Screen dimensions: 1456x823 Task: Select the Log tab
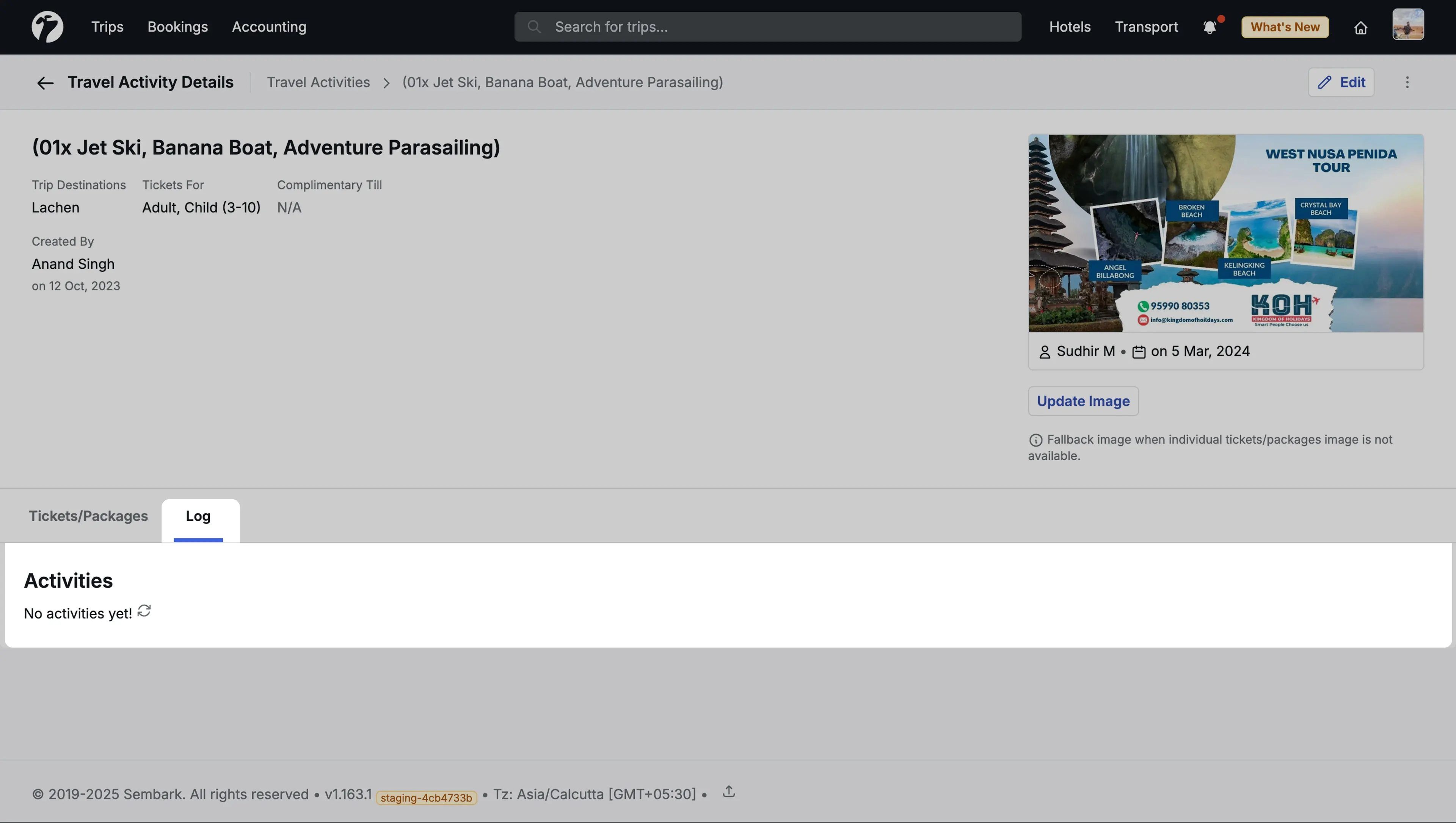point(198,516)
